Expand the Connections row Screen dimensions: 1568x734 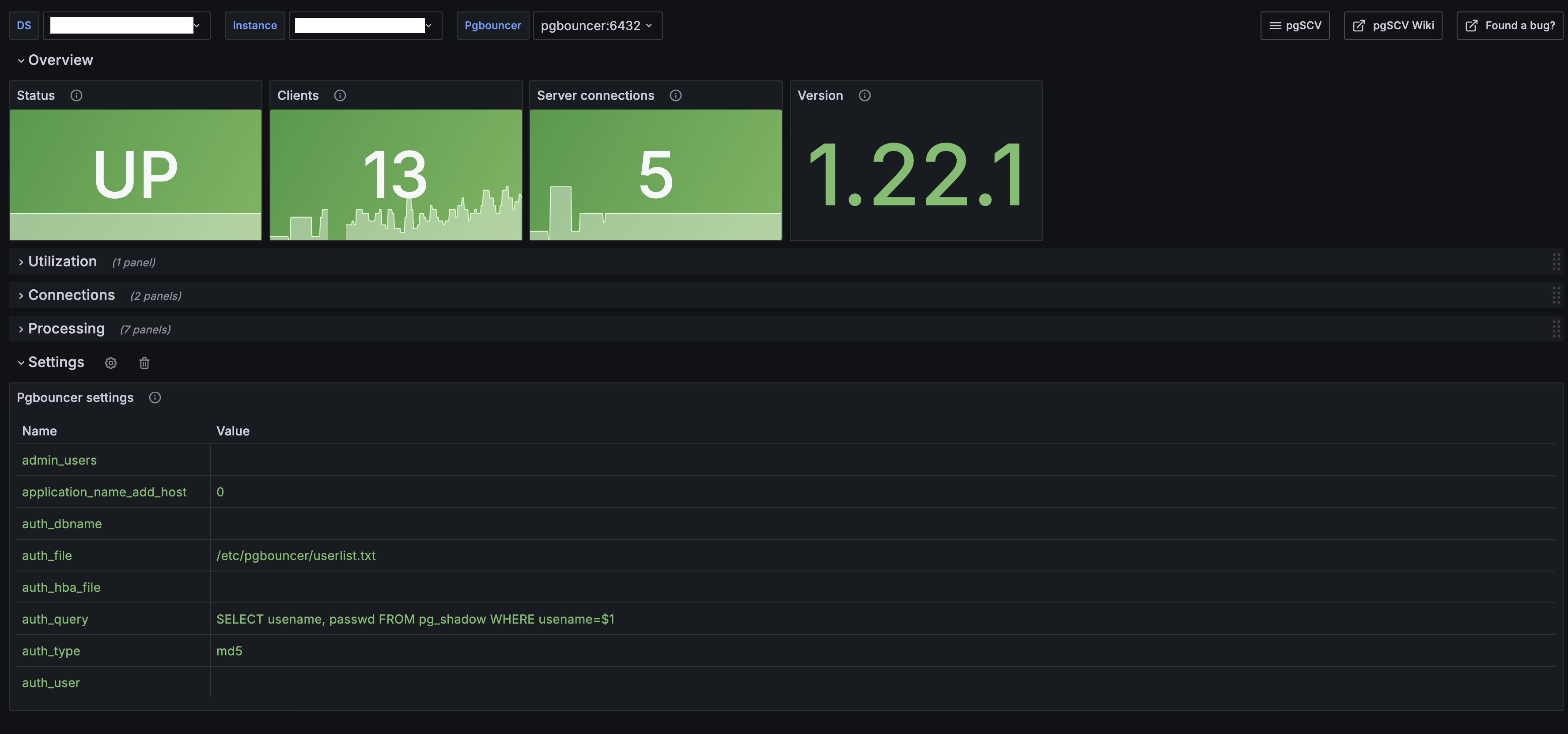click(x=71, y=295)
